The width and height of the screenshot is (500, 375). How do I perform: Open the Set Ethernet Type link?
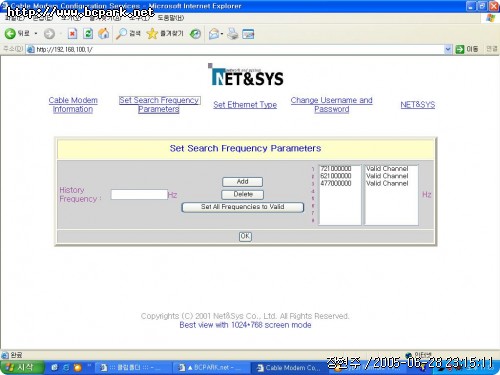pos(245,105)
